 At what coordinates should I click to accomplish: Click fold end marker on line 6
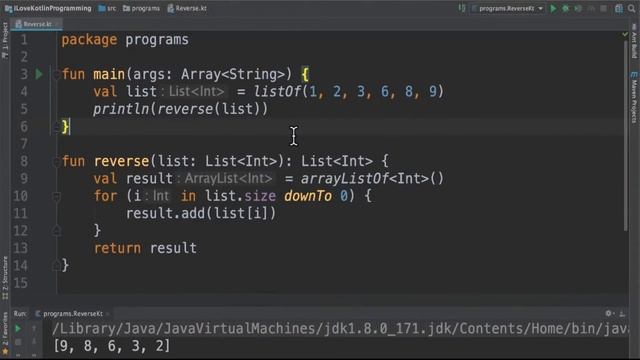point(56,127)
